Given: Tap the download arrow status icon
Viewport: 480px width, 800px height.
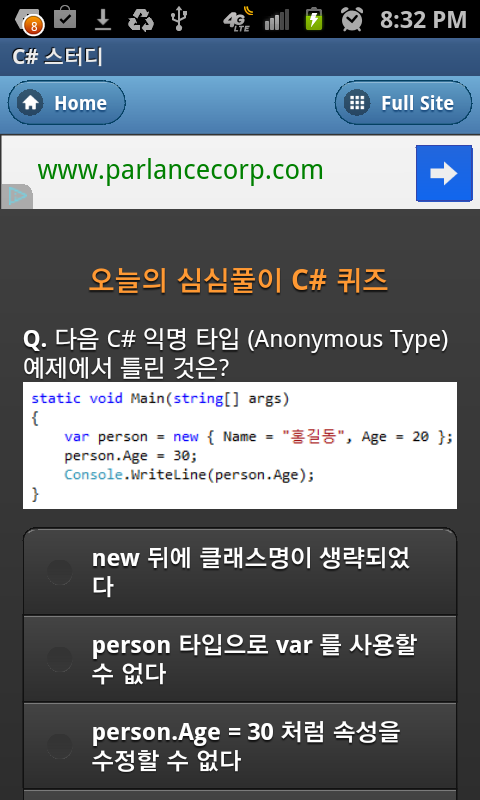Looking at the screenshot, I should (x=104, y=19).
